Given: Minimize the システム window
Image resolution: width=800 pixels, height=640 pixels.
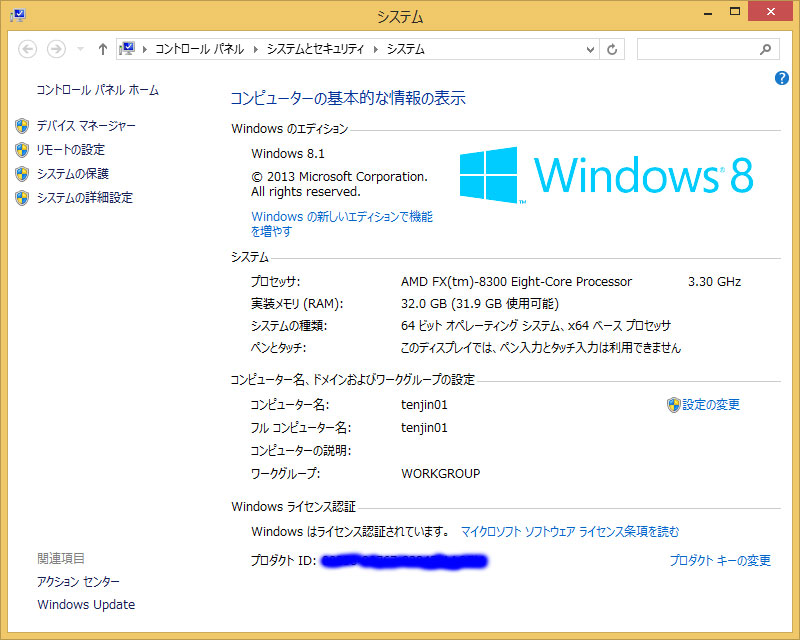Looking at the screenshot, I should (x=708, y=12).
